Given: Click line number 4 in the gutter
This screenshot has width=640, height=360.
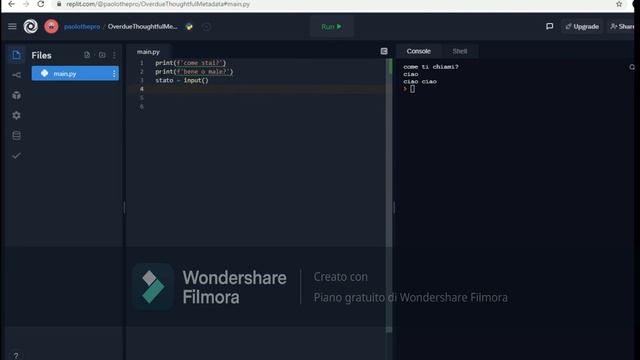Looking at the screenshot, I should pyautogui.click(x=142, y=89).
